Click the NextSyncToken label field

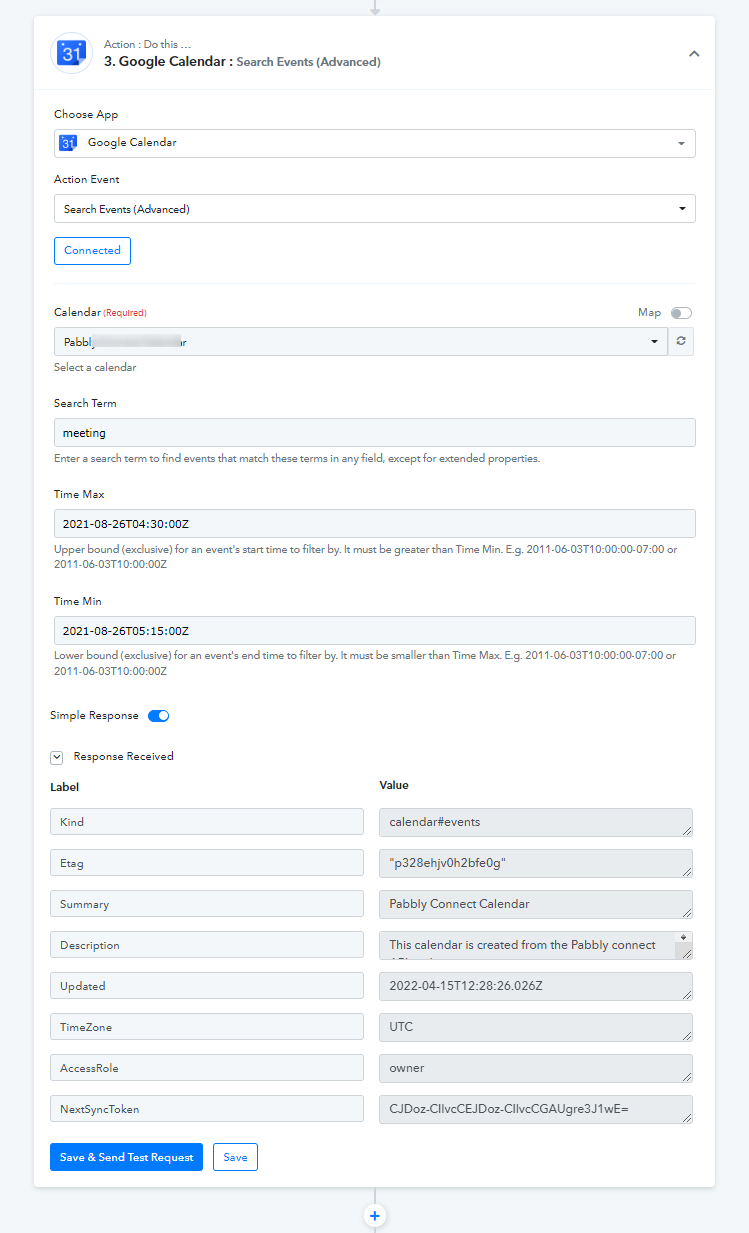207,1109
